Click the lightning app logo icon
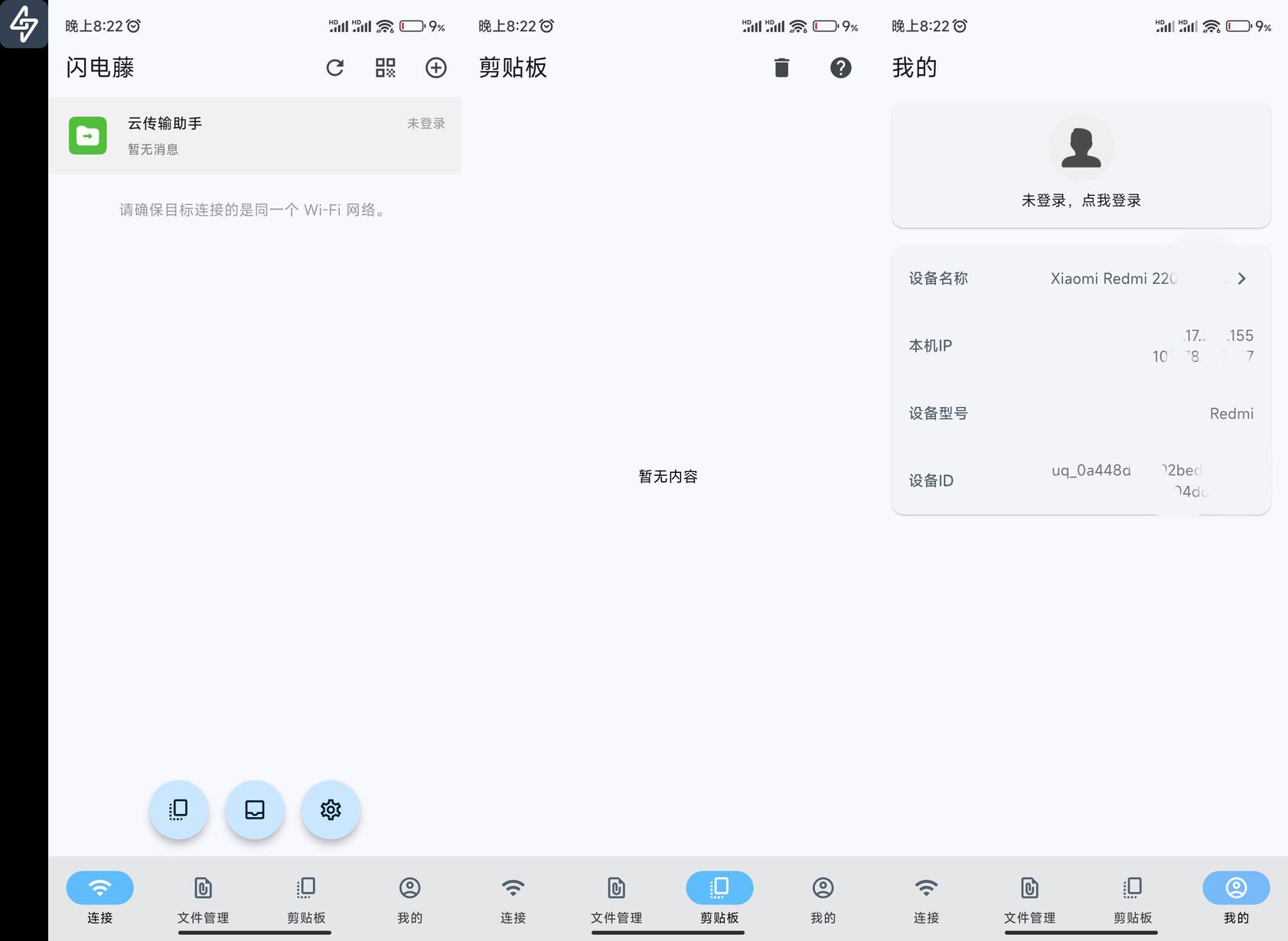The height and width of the screenshot is (941, 1288). coord(24,24)
